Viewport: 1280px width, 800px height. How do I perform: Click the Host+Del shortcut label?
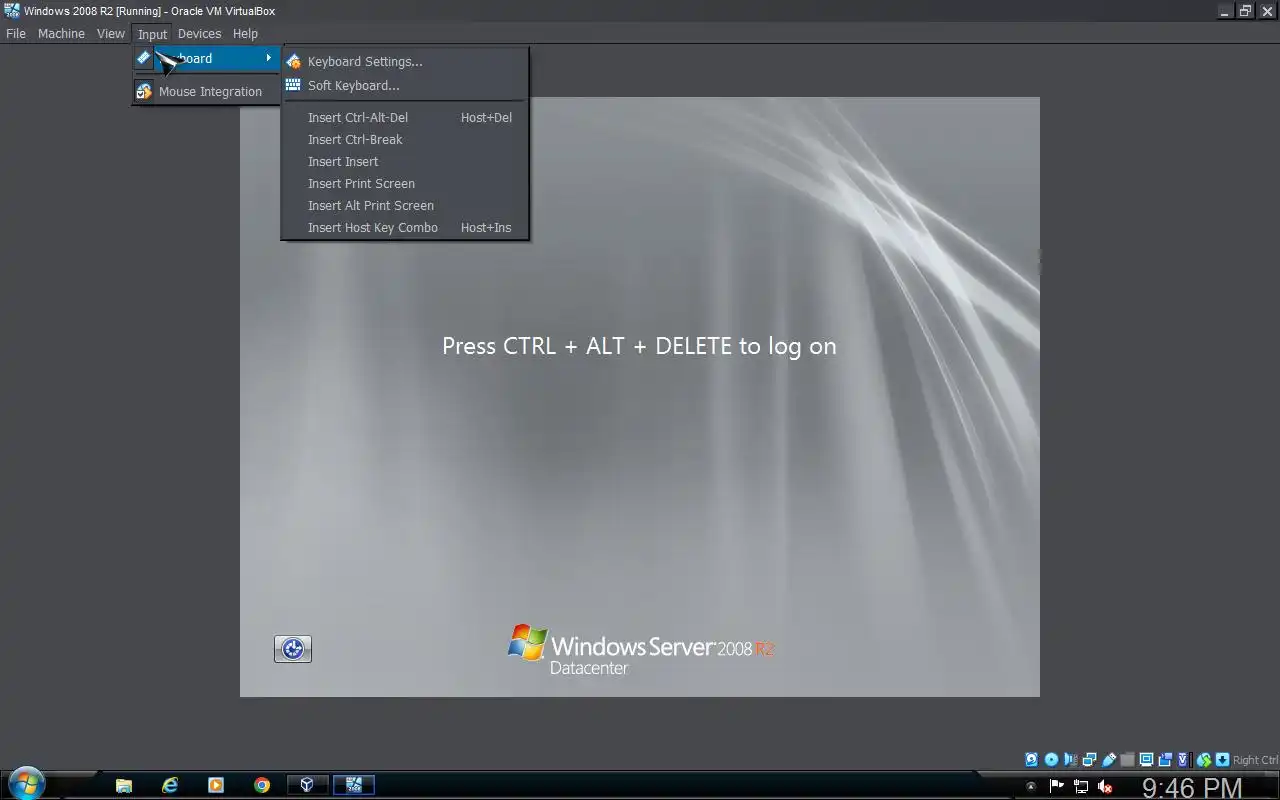486,117
